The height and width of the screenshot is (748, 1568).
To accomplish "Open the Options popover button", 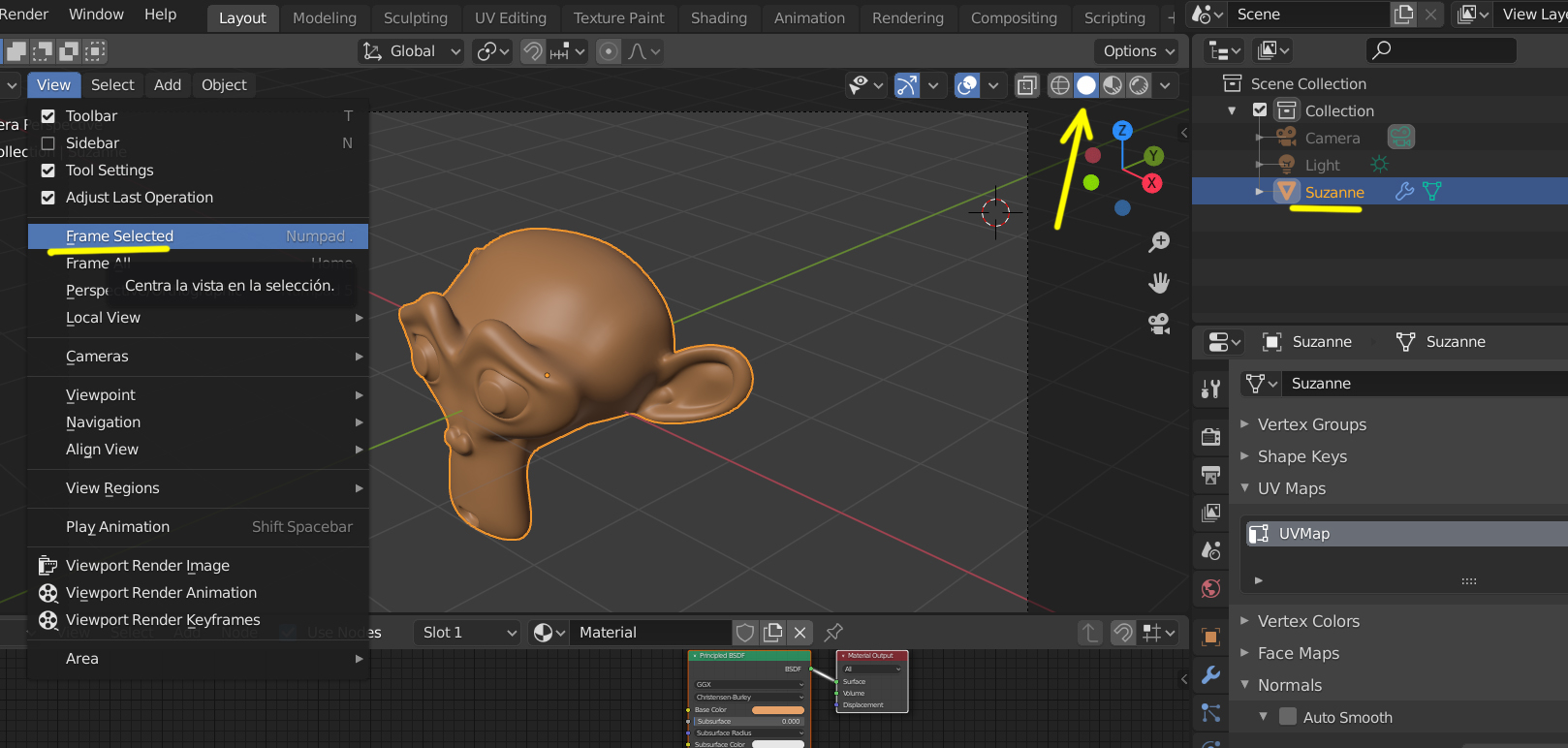I will click(x=1138, y=51).
